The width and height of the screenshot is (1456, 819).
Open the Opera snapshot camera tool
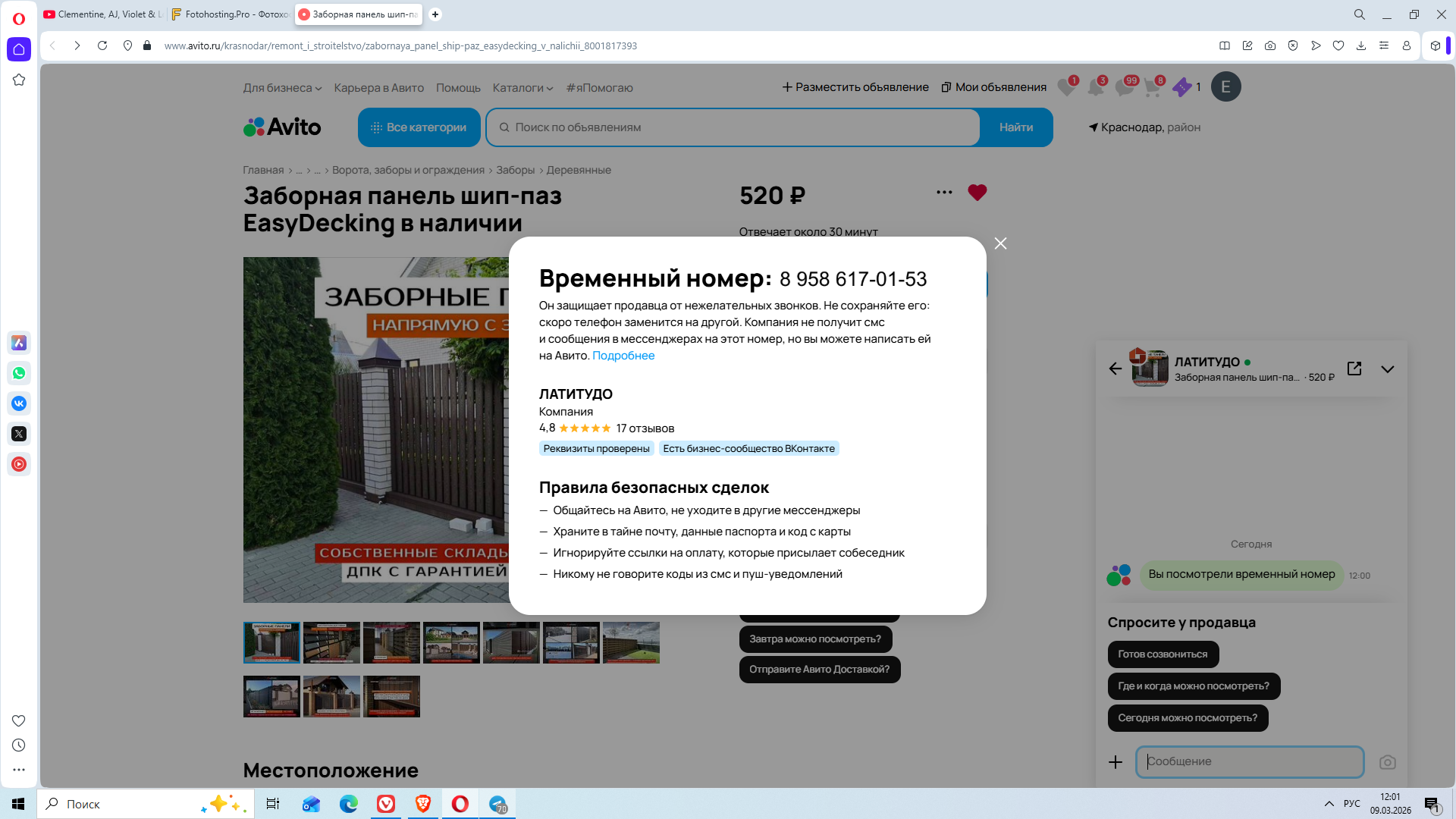tap(1270, 45)
